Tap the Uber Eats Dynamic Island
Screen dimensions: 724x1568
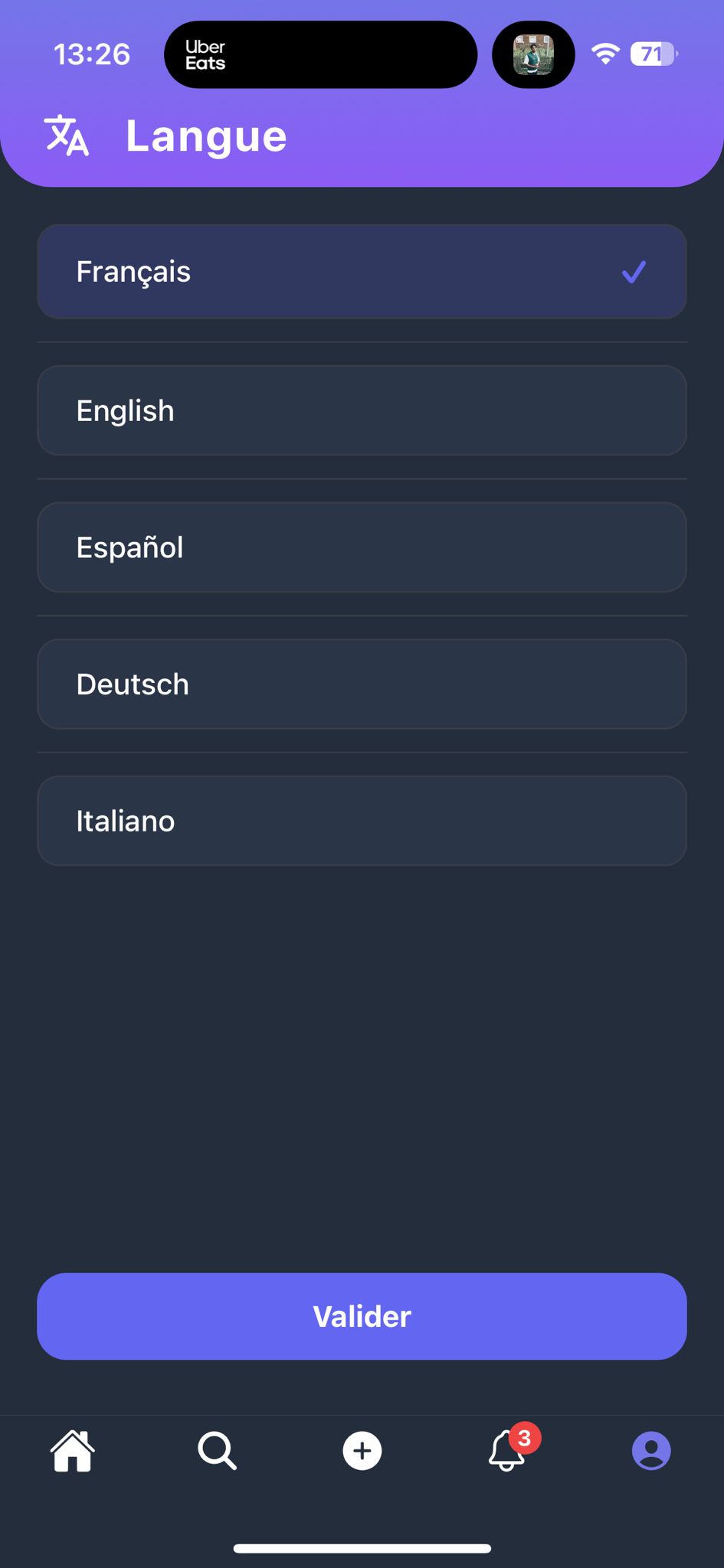pyautogui.click(x=320, y=54)
